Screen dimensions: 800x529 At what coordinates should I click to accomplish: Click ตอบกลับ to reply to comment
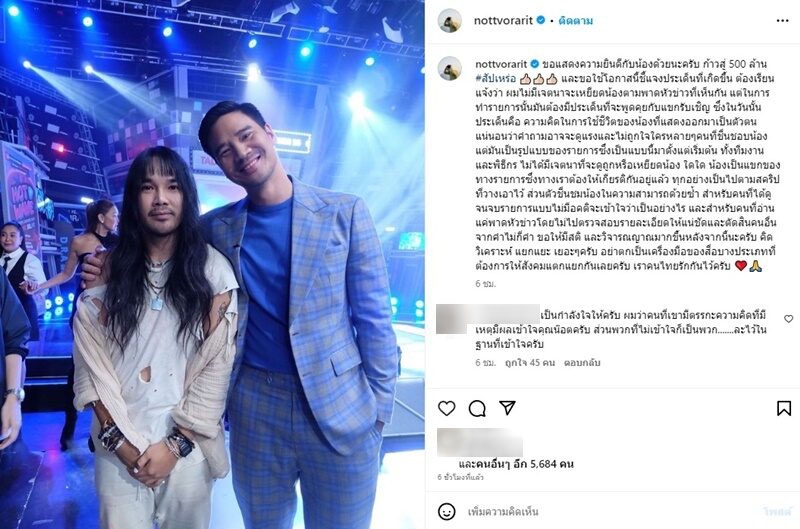pos(582,363)
